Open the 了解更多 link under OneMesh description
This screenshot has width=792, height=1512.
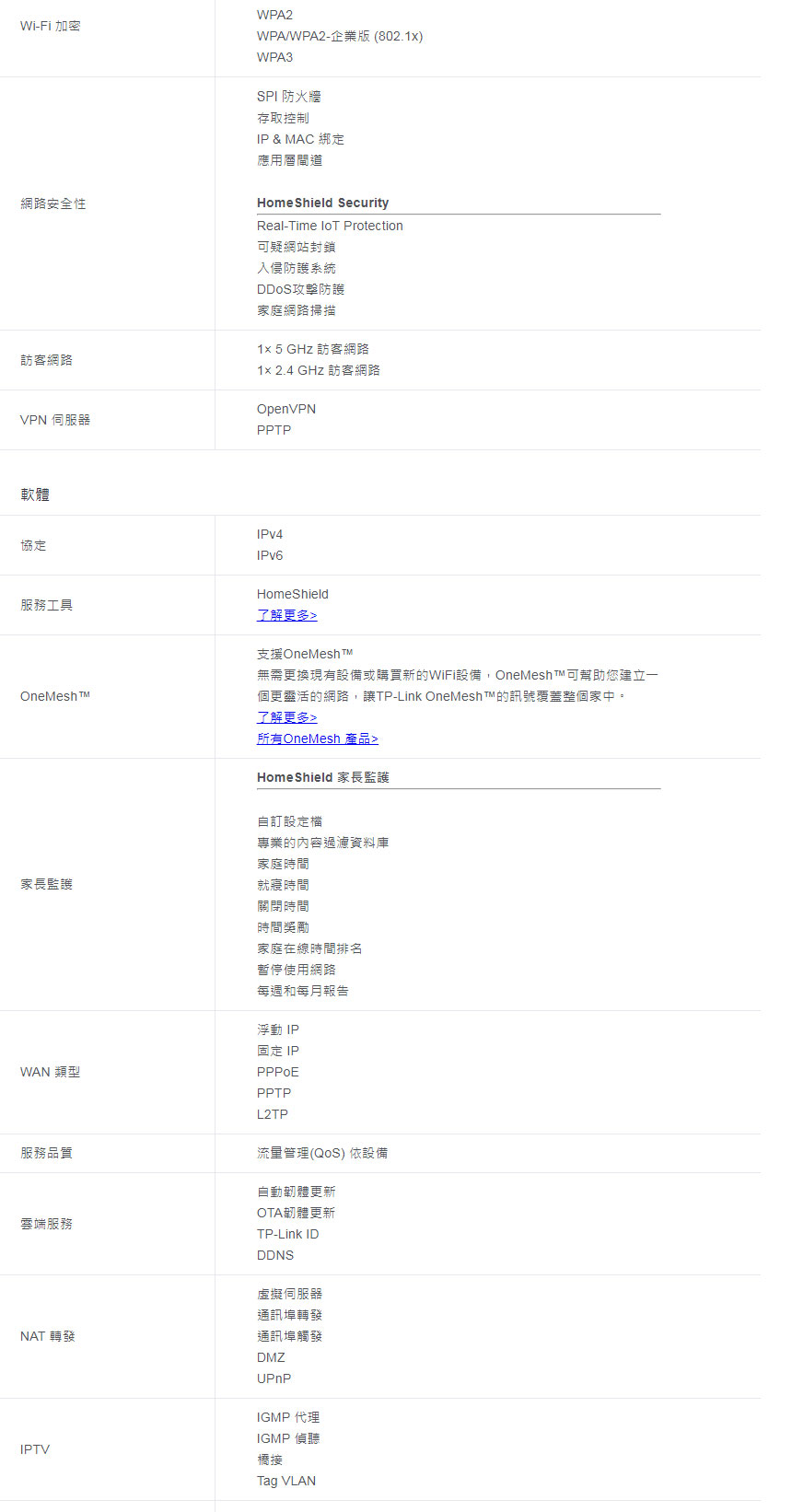tap(286, 717)
